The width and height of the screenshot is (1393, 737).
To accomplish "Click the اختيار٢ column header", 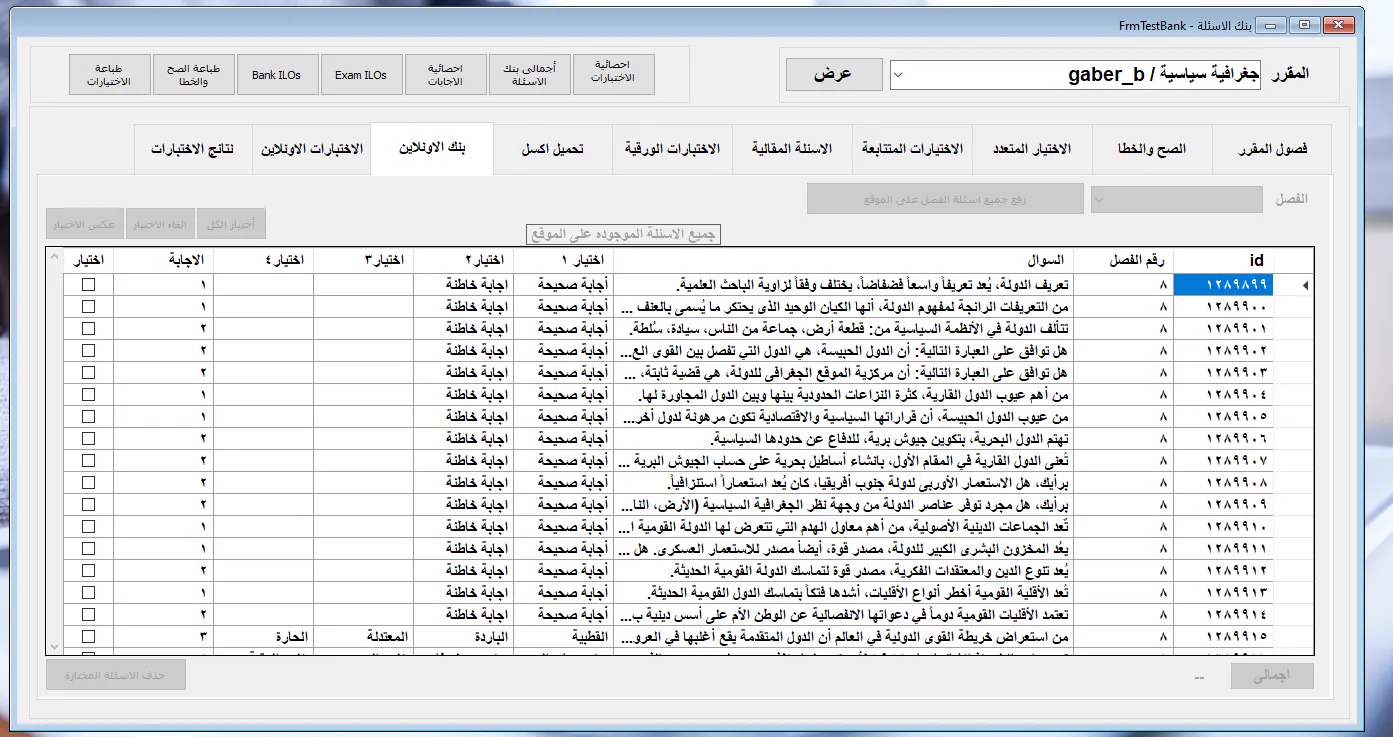I will click(x=463, y=260).
